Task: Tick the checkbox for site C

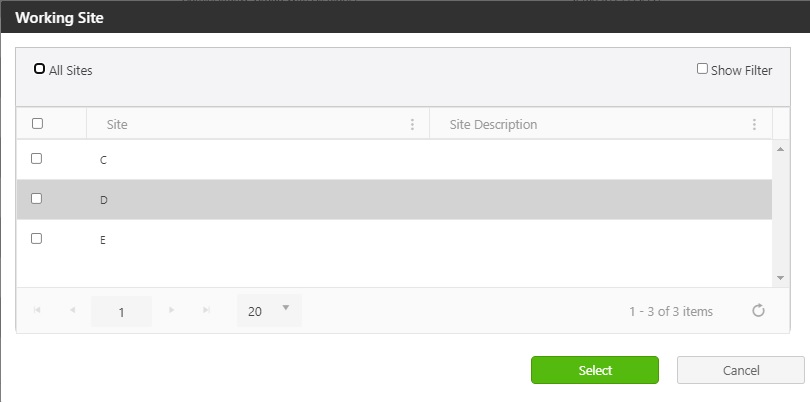Action: (37, 158)
